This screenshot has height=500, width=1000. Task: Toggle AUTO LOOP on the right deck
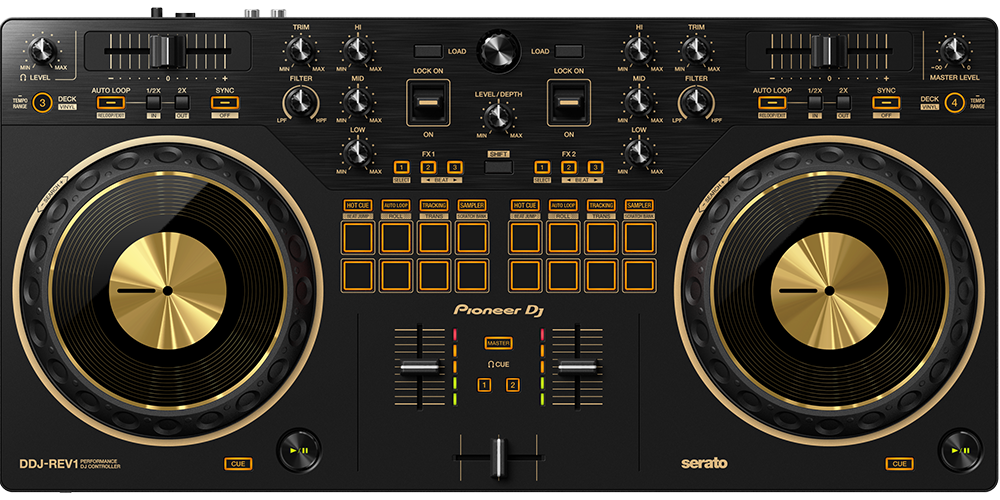(x=770, y=102)
